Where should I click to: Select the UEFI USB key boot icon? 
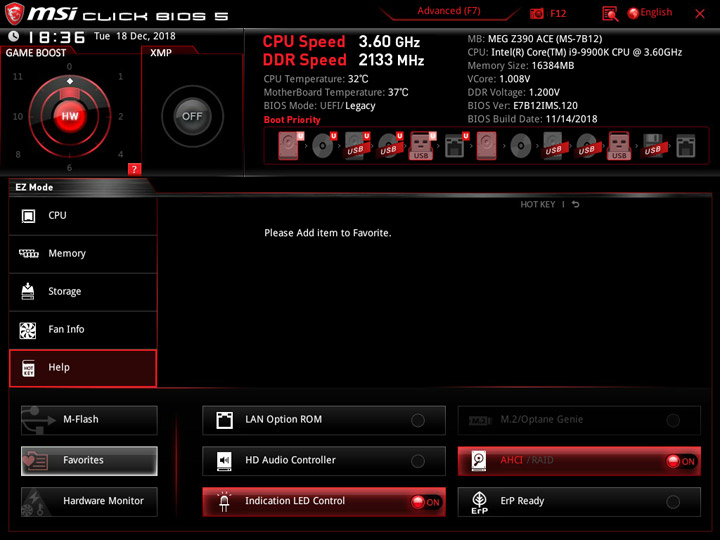click(x=422, y=146)
